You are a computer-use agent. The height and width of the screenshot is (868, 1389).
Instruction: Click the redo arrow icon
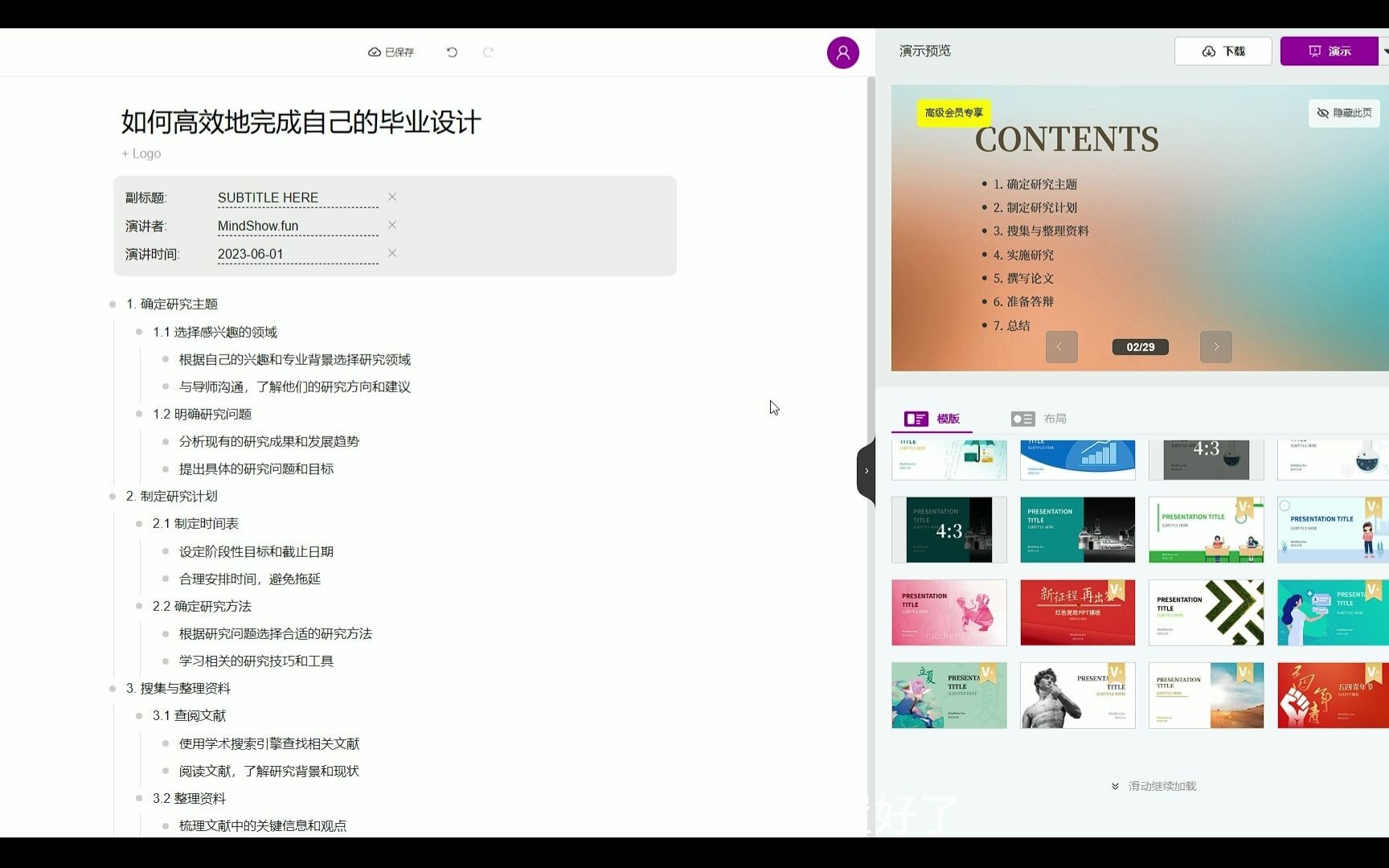(488, 52)
